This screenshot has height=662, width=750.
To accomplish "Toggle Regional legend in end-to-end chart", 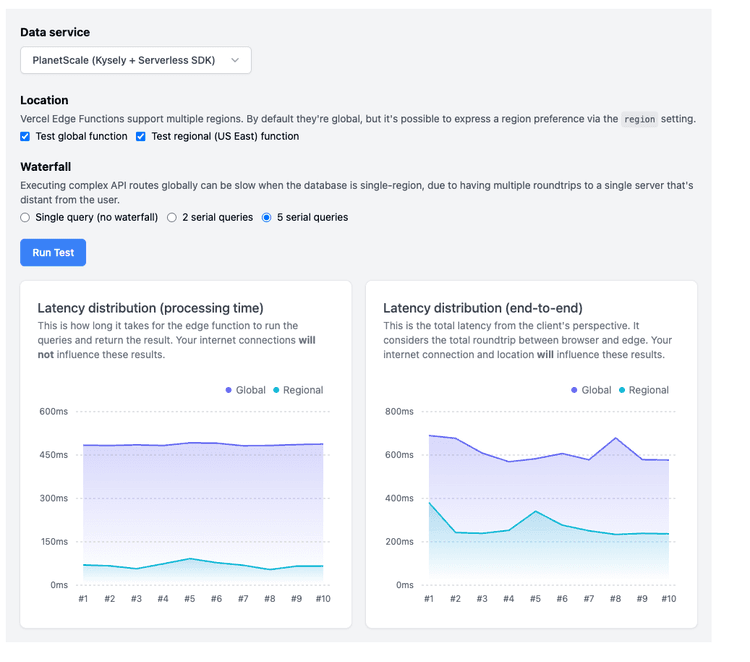I will [x=643, y=390].
